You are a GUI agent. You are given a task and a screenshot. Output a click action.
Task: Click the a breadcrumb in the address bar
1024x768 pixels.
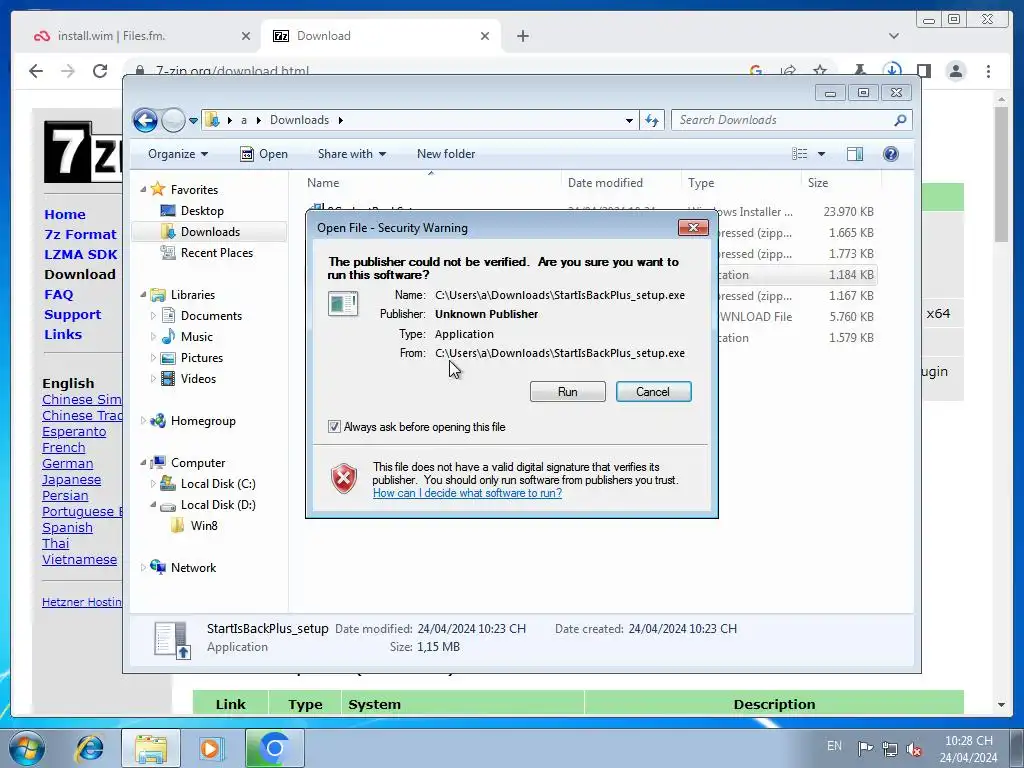244,120
